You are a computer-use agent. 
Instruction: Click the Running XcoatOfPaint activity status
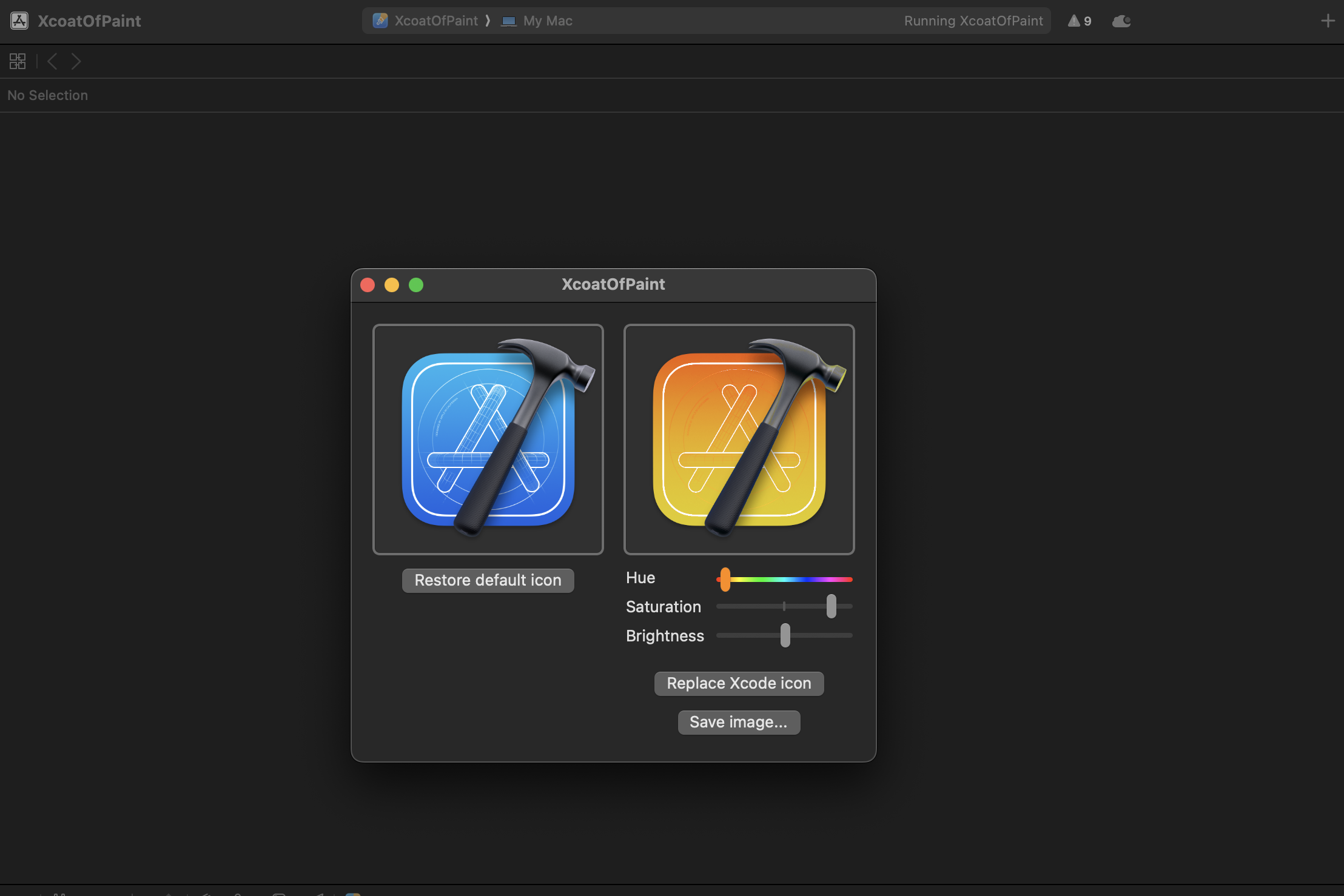click(x=973, y=21)
